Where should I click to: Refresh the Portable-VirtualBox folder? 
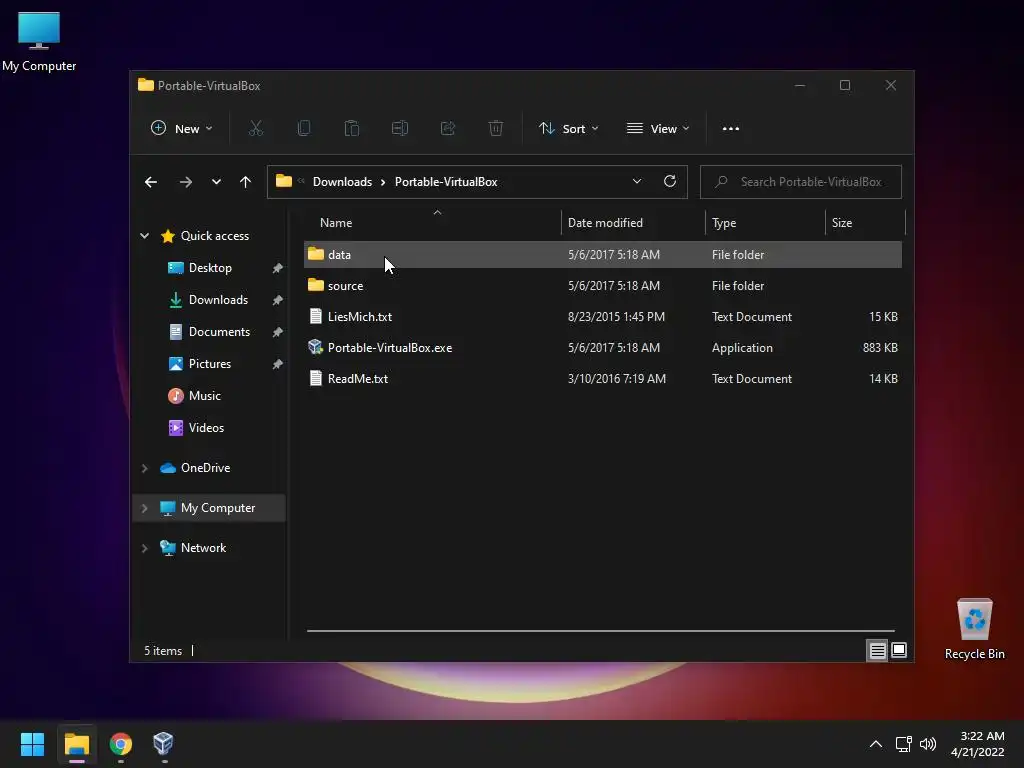coord(669,182)
